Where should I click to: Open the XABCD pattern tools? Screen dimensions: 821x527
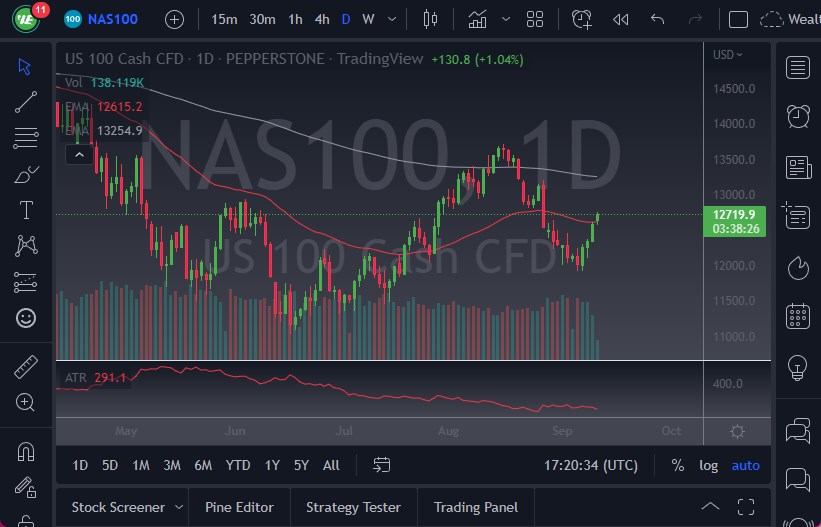pos(26,245)
